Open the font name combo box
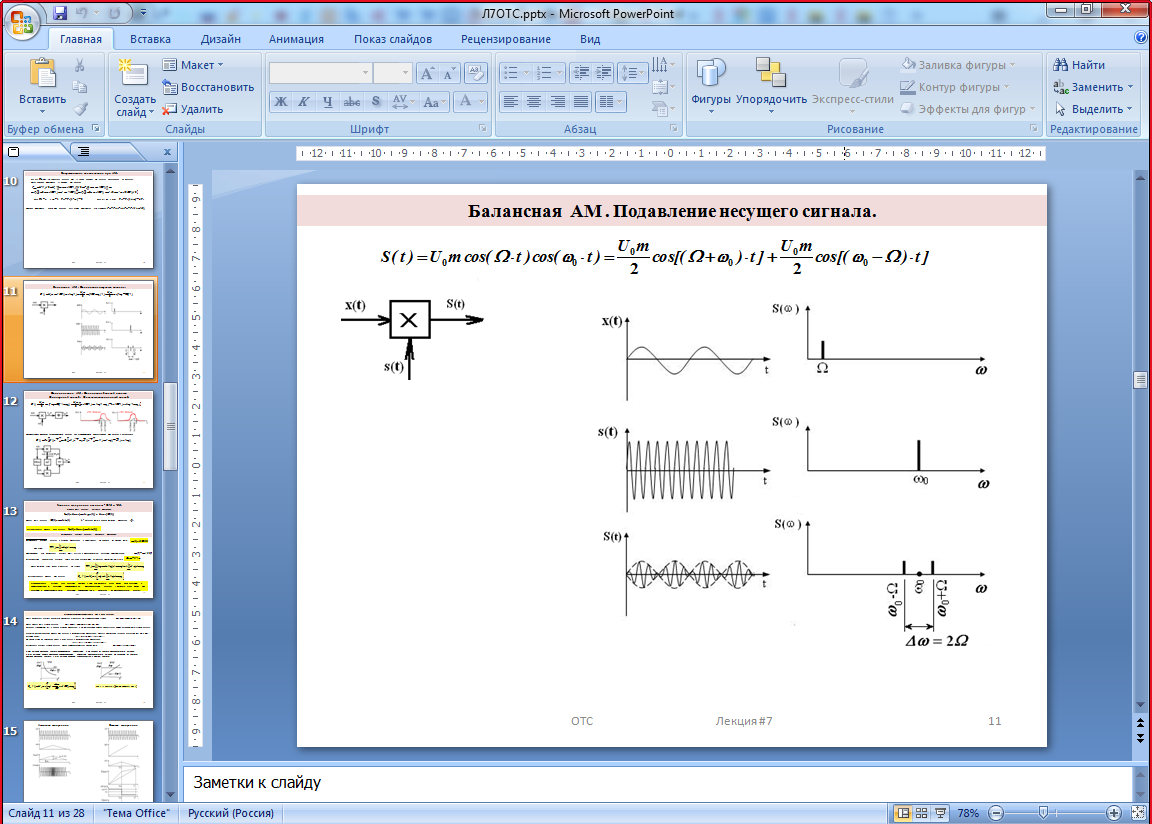 tap(320, 73)
